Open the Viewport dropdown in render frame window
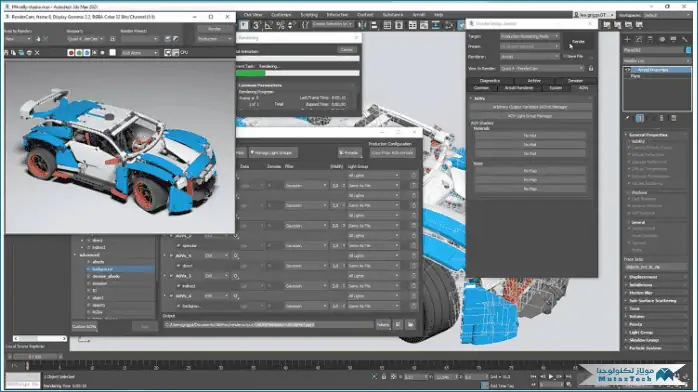 coord(85,39)
